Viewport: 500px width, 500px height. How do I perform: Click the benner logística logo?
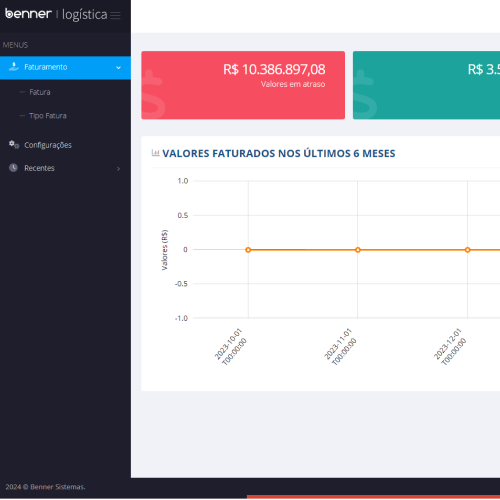[56, 14]
